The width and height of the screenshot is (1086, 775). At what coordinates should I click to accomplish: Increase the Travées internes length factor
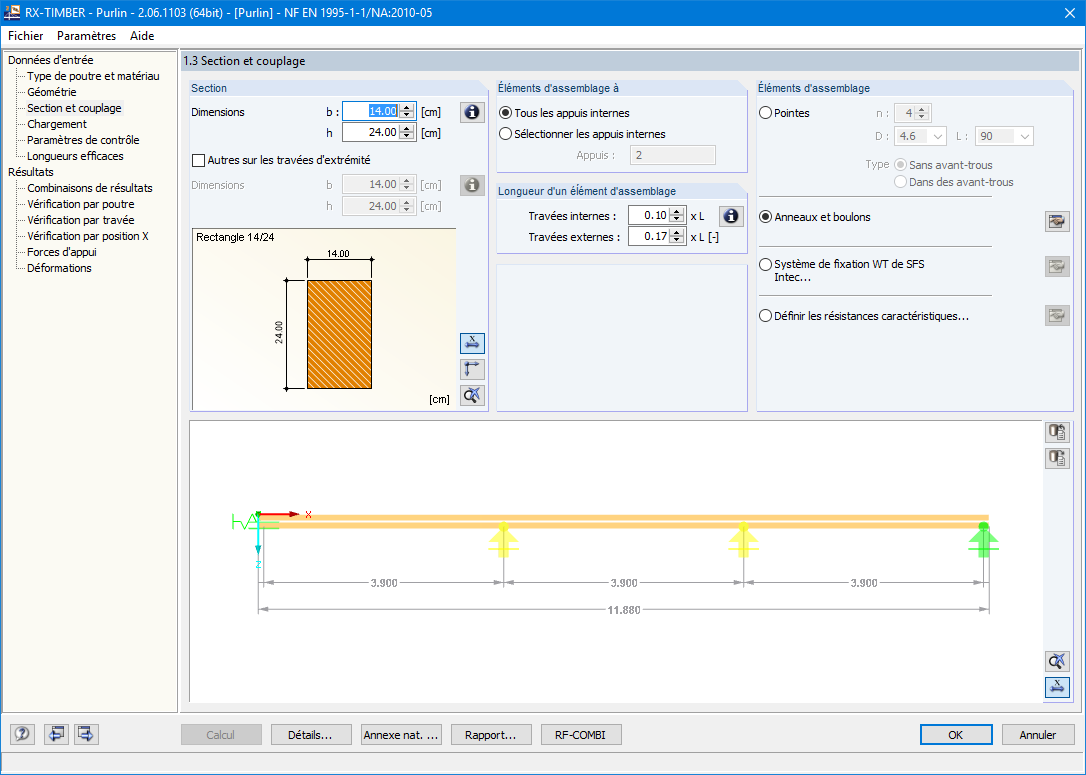[677, 211]
